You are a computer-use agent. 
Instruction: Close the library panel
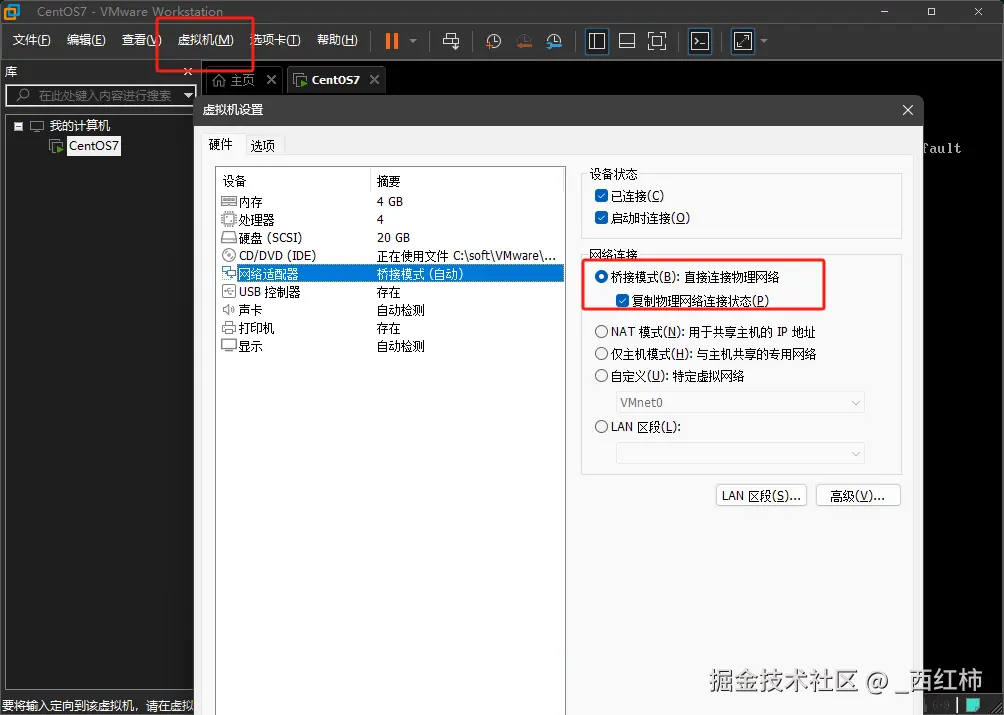click(188, 72)
